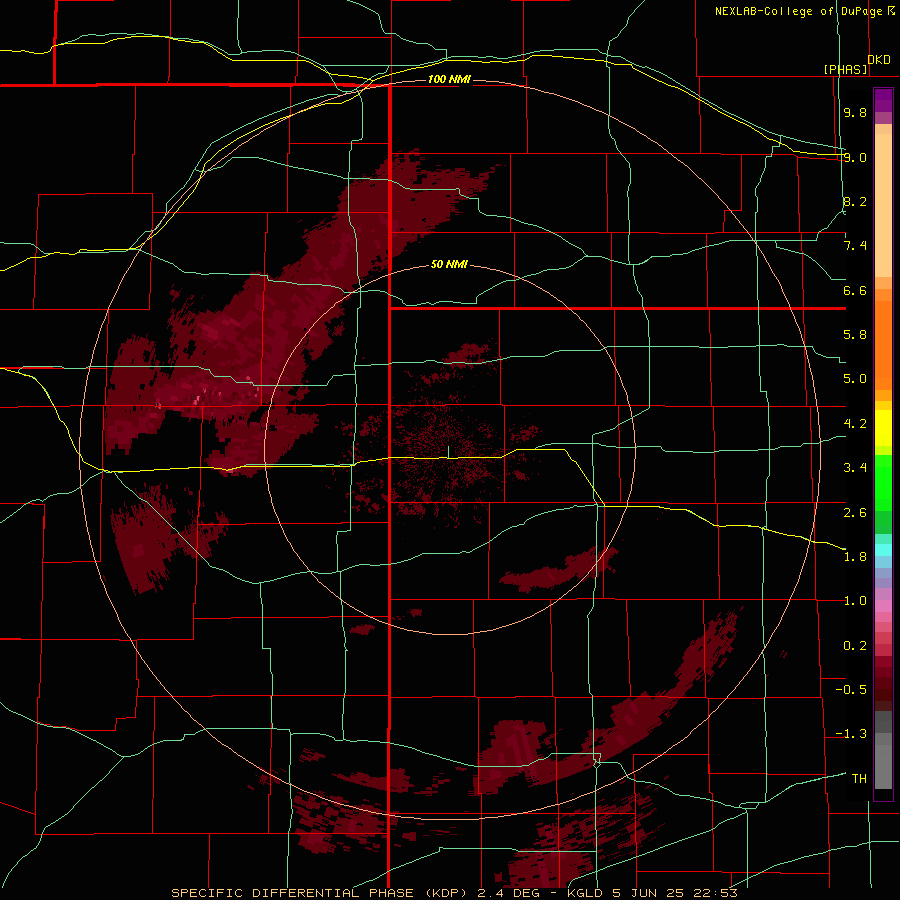
Task: Click the 3.4 scale value
Action: [855, 468]
